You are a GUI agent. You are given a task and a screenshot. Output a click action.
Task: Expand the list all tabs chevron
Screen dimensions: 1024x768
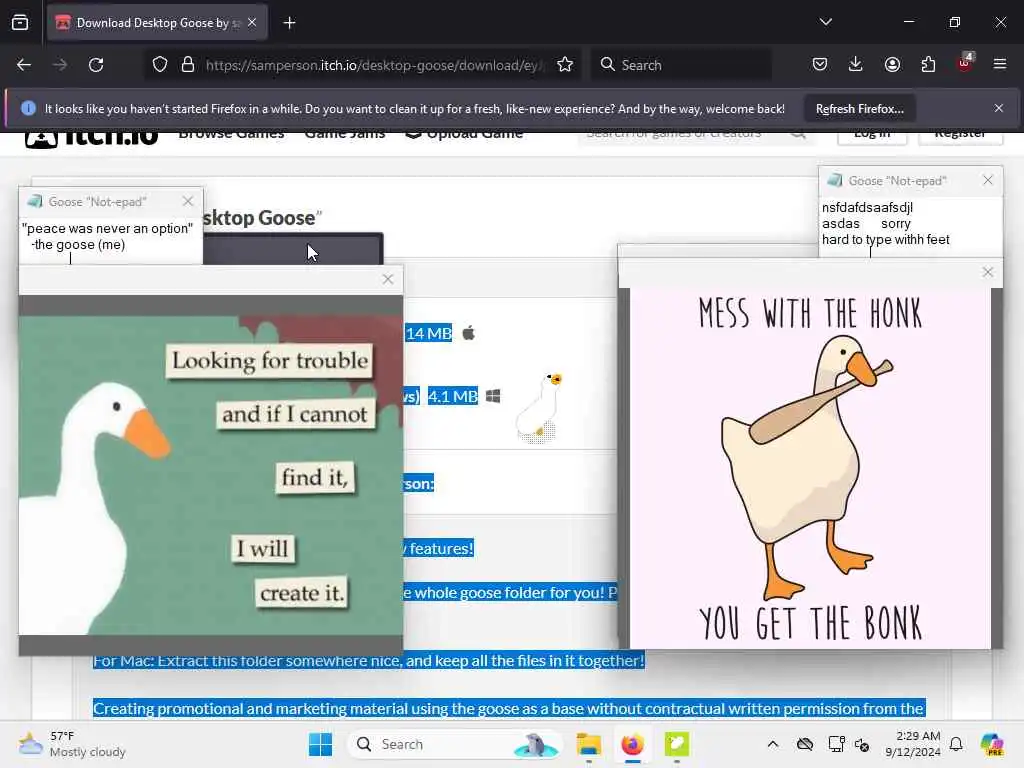pos(825,22)
